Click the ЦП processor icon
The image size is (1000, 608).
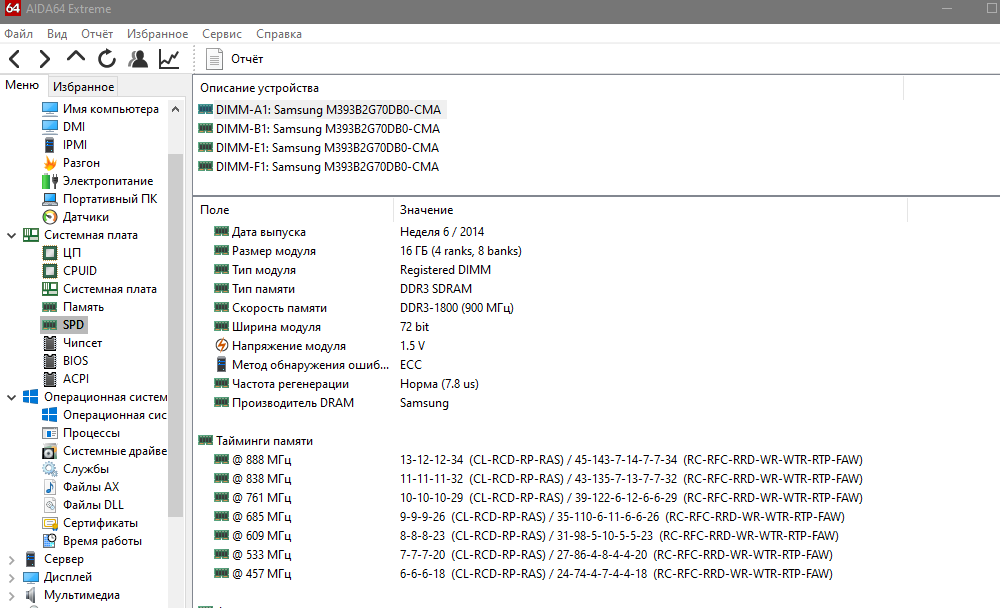50,253
